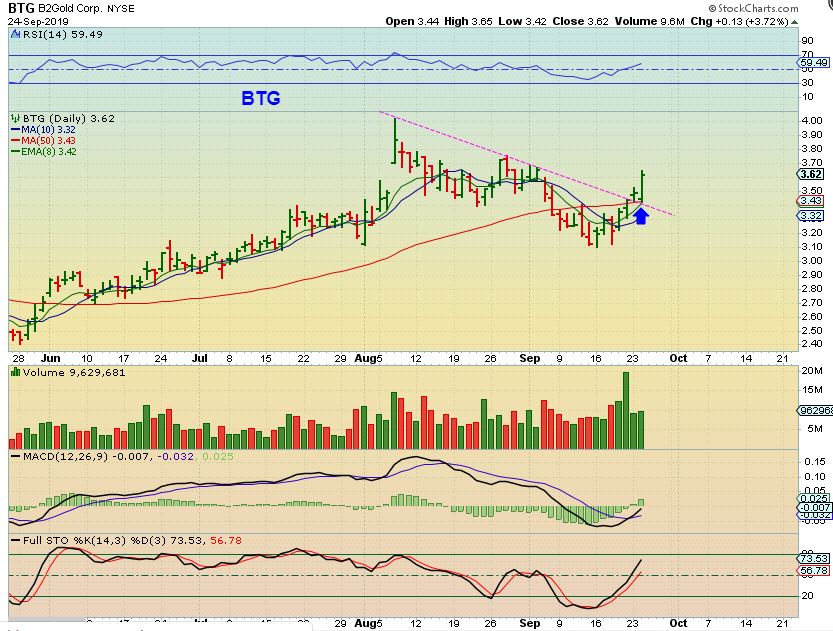833x631 pixels.
Task: Click the tallest green volume bar
Action: click(x=625, y=411)
